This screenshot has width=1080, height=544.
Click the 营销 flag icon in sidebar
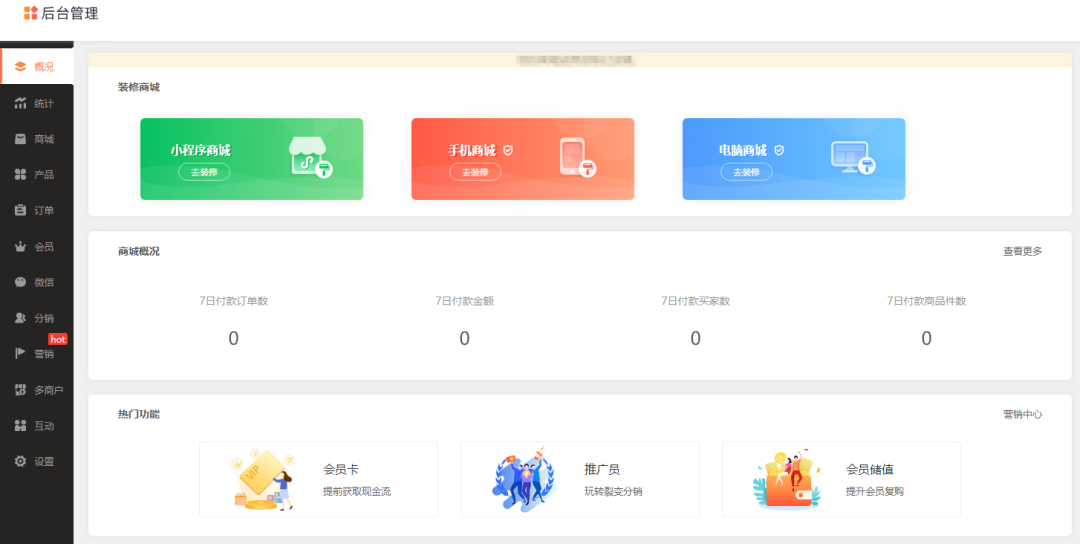click(x=20, y=354)
